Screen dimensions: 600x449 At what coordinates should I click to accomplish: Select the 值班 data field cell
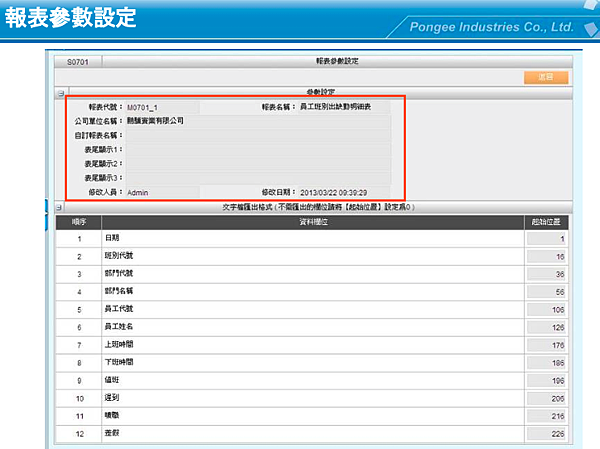[313, 380]
